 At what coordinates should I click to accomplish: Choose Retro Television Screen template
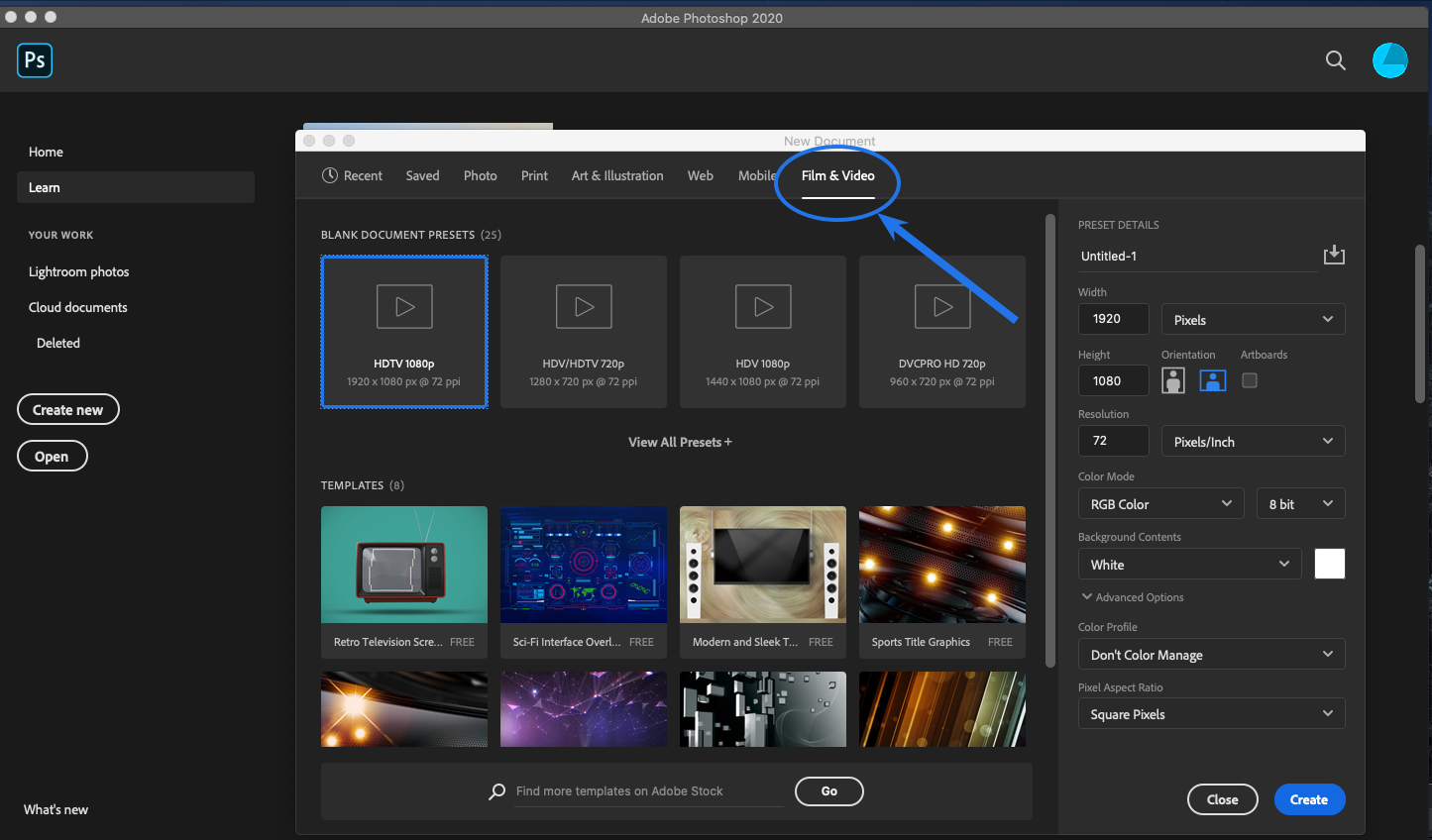[404, 582]
